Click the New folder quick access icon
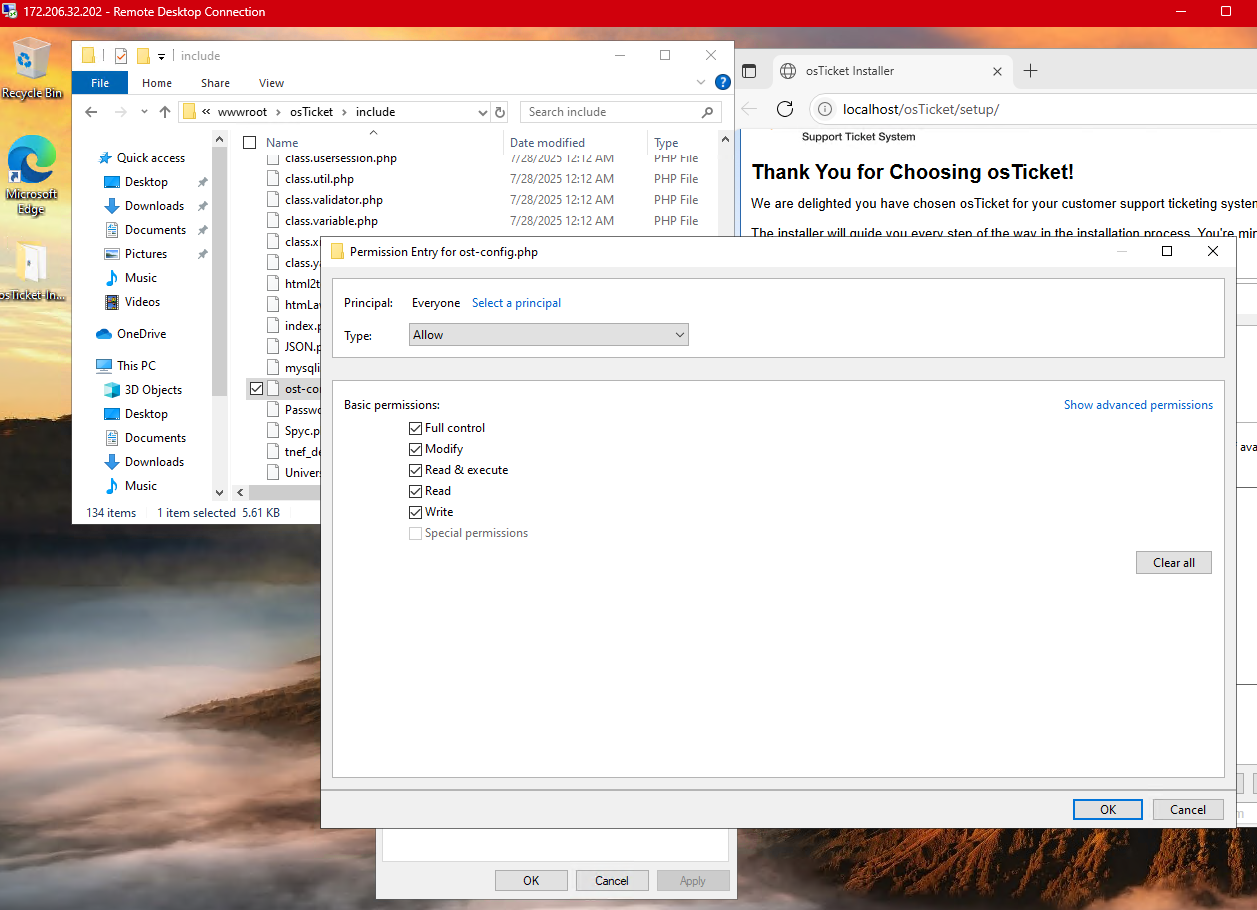Screen dimensions: 1257x910 tap(143, 56)
